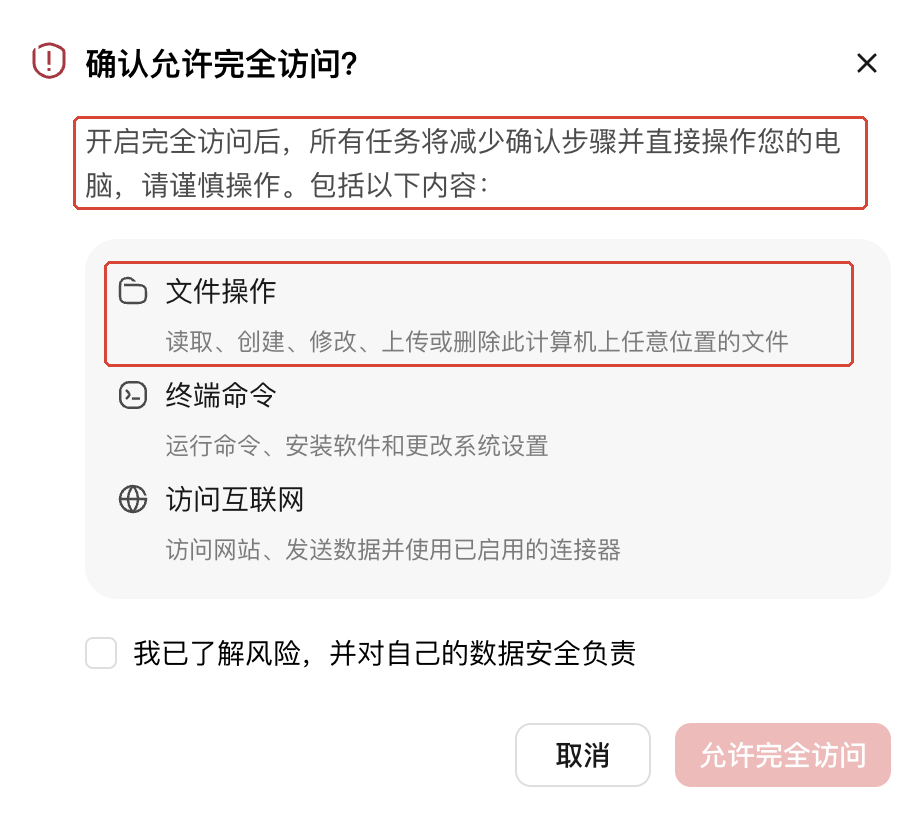Click the 开启完全访问后 warning sentence
918x818 pixels.
pos(463,142)
